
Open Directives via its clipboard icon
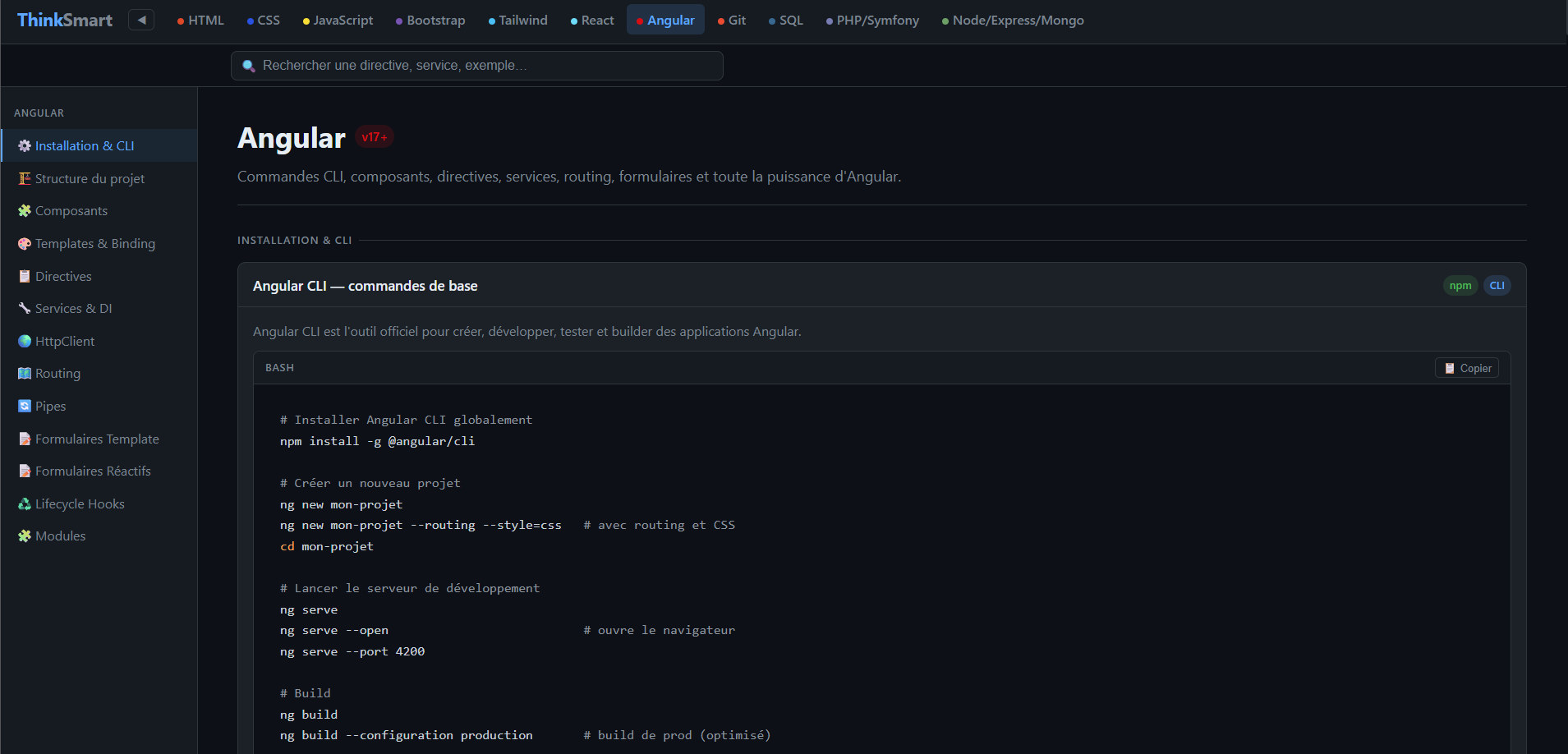(x=25, y=277)
